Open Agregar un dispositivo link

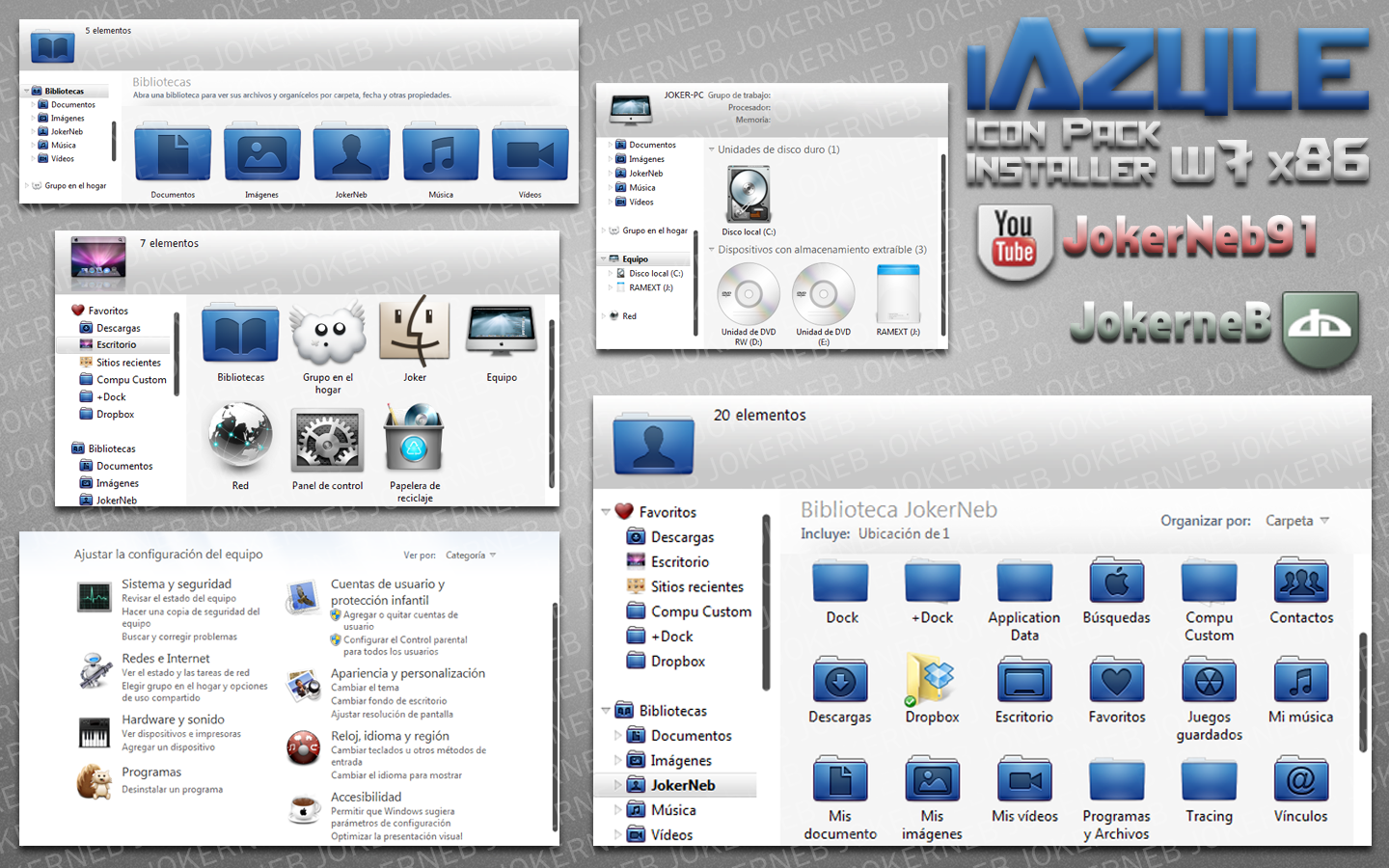[169, 747]
